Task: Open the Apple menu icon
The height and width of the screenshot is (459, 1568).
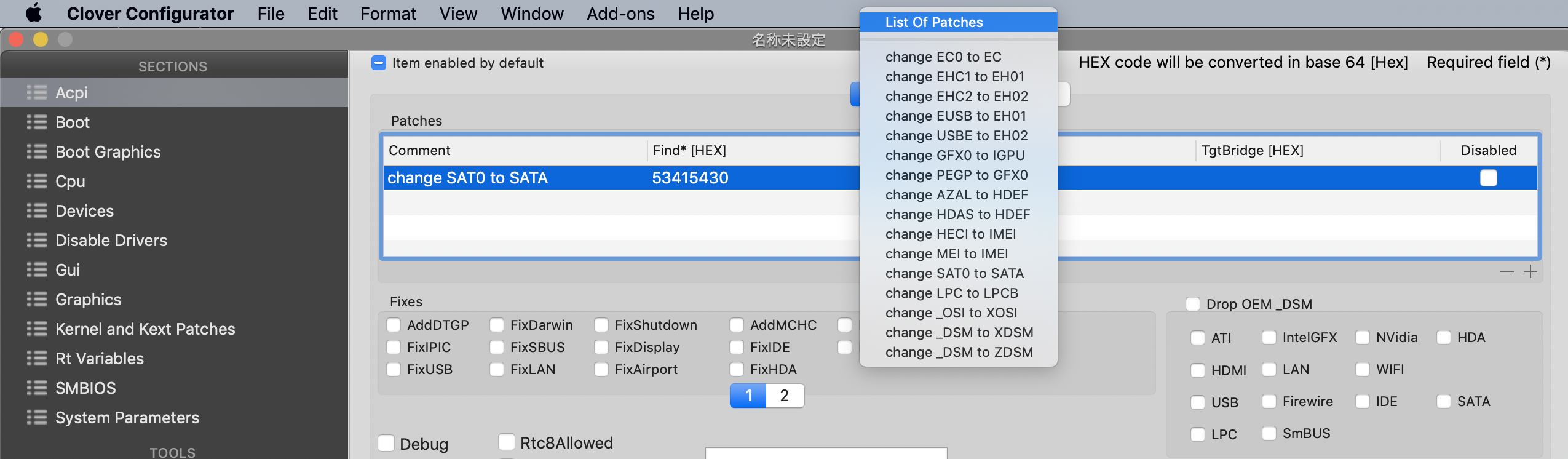Action: click(x=34, y=13)
